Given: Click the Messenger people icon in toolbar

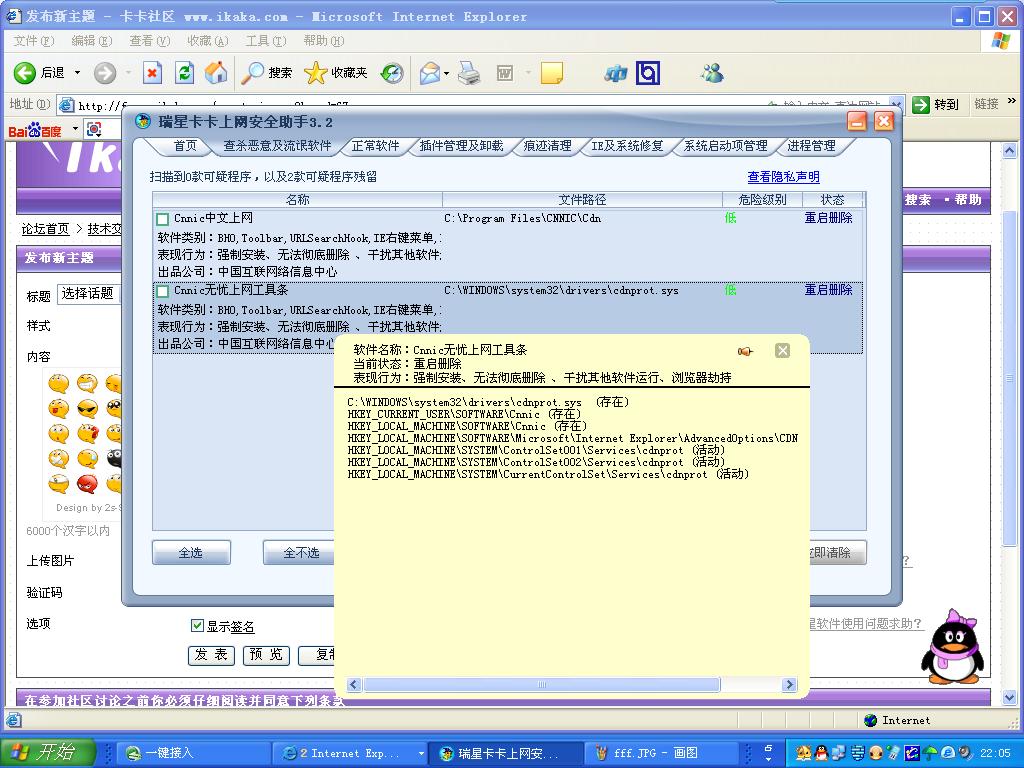Looking at the screenshot, I should (712, 72).
